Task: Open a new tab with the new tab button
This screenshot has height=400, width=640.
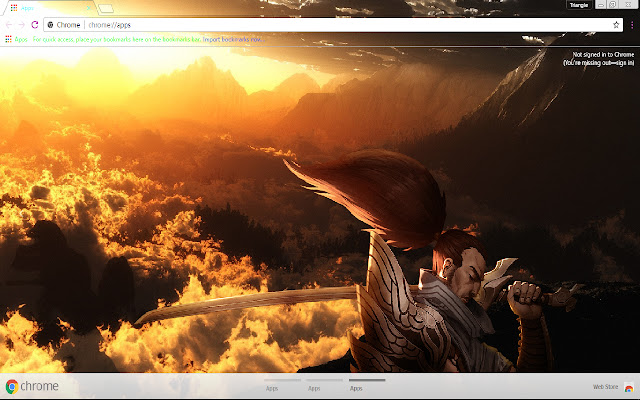Action: (x=106, y=8)
